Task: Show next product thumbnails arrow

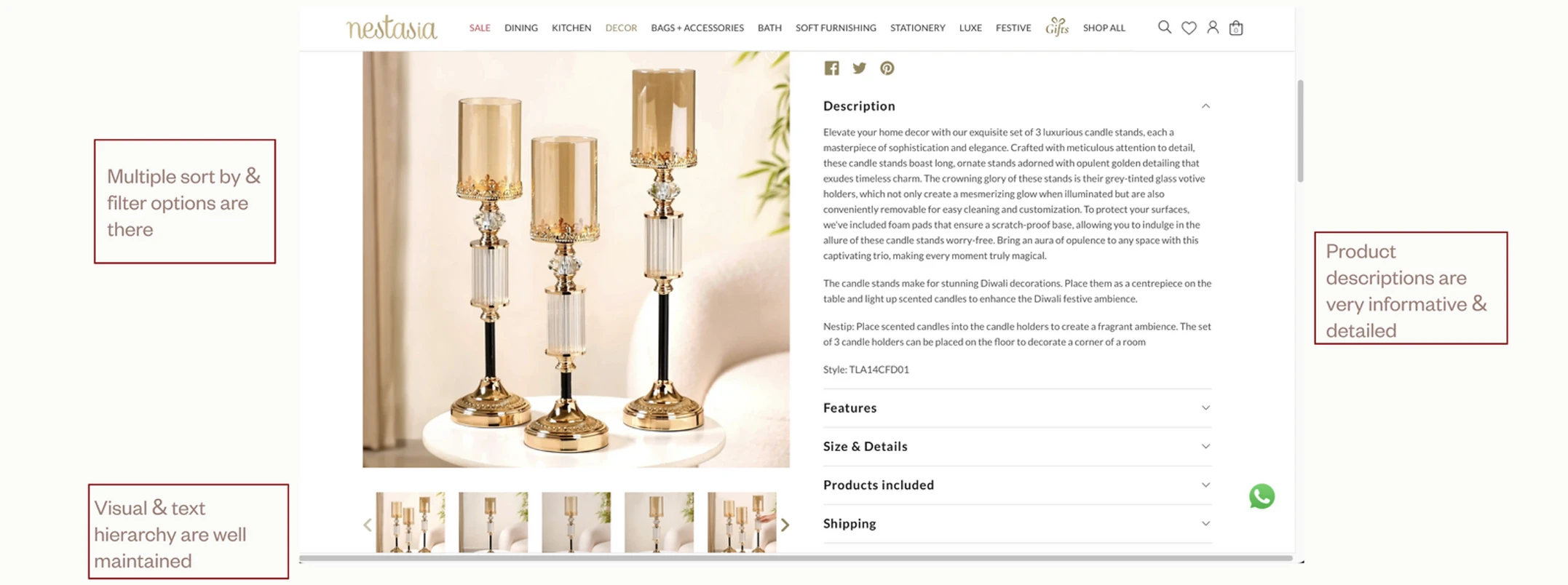Action: click(785, 525)
